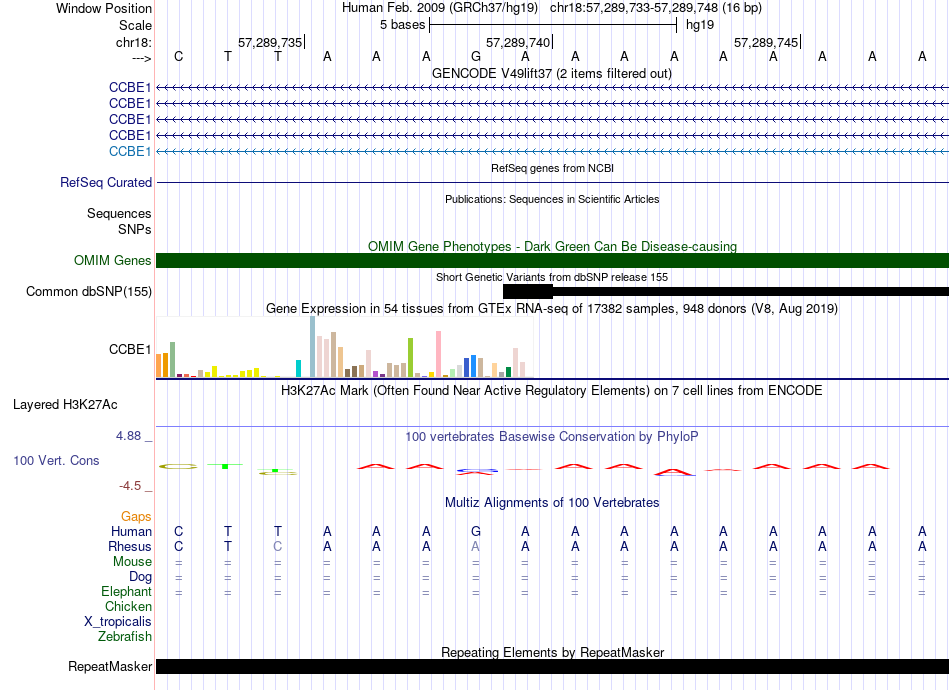Click the 4.88 PhyloP maximum value
This screenshot has height=690, width=950.
pyautogui.click(x=128, y=436)
